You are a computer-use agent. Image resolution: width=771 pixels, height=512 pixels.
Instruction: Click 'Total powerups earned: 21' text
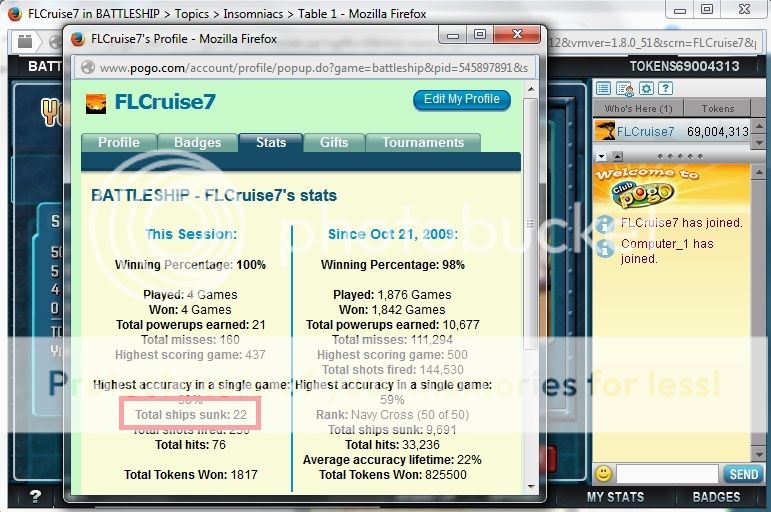tap(190, 325)
